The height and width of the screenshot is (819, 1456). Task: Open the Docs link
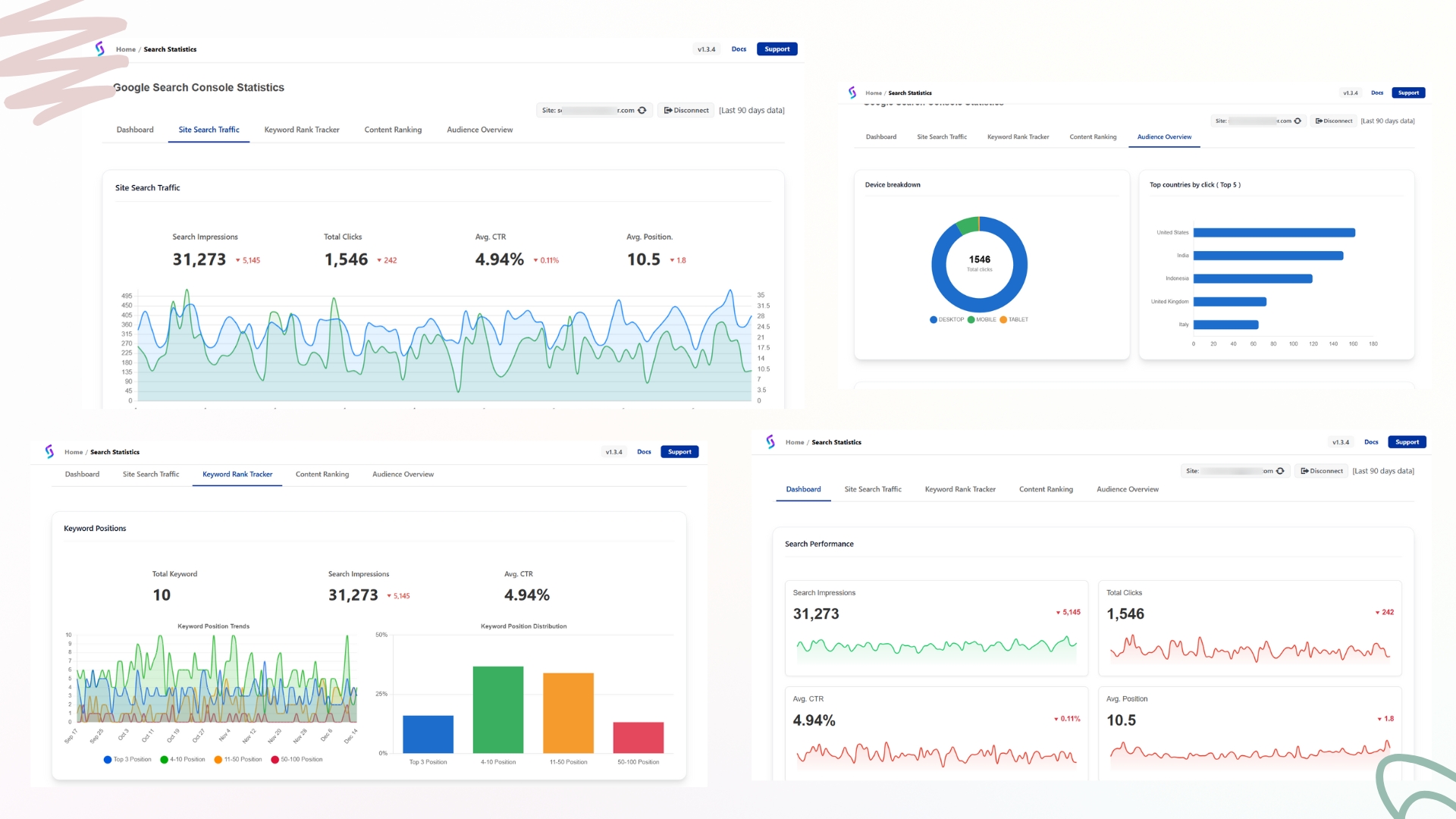tap(738, 49)
